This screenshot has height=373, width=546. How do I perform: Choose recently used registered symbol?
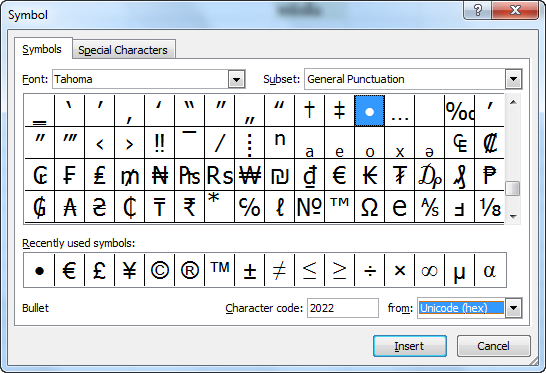point(190,270)
